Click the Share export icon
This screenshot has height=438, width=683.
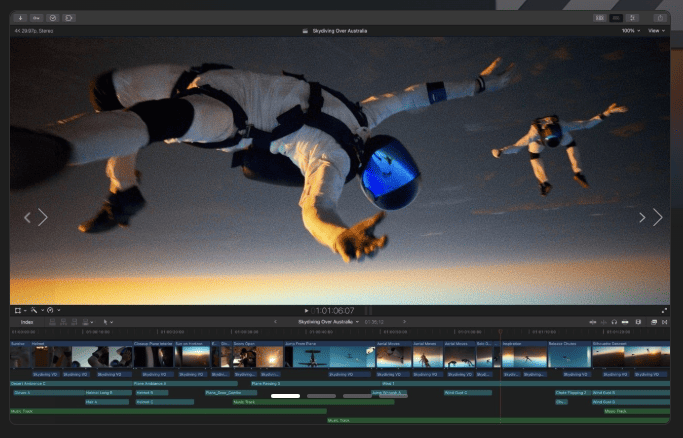660,18
